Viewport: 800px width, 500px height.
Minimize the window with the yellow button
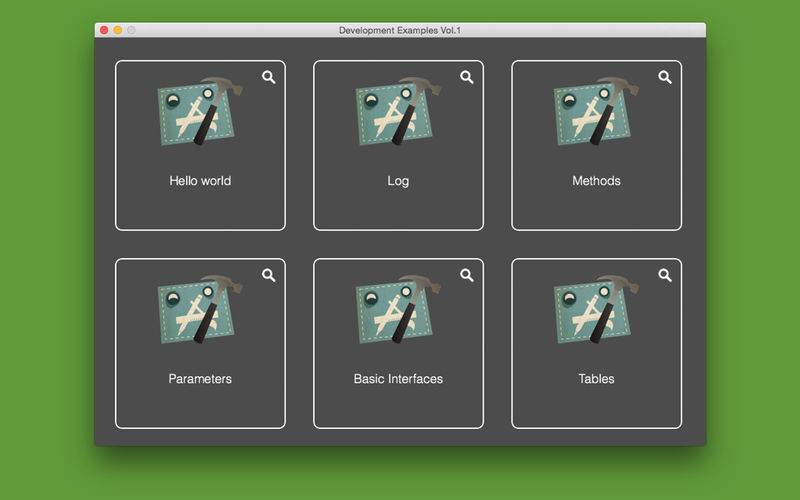pos(118,30)
